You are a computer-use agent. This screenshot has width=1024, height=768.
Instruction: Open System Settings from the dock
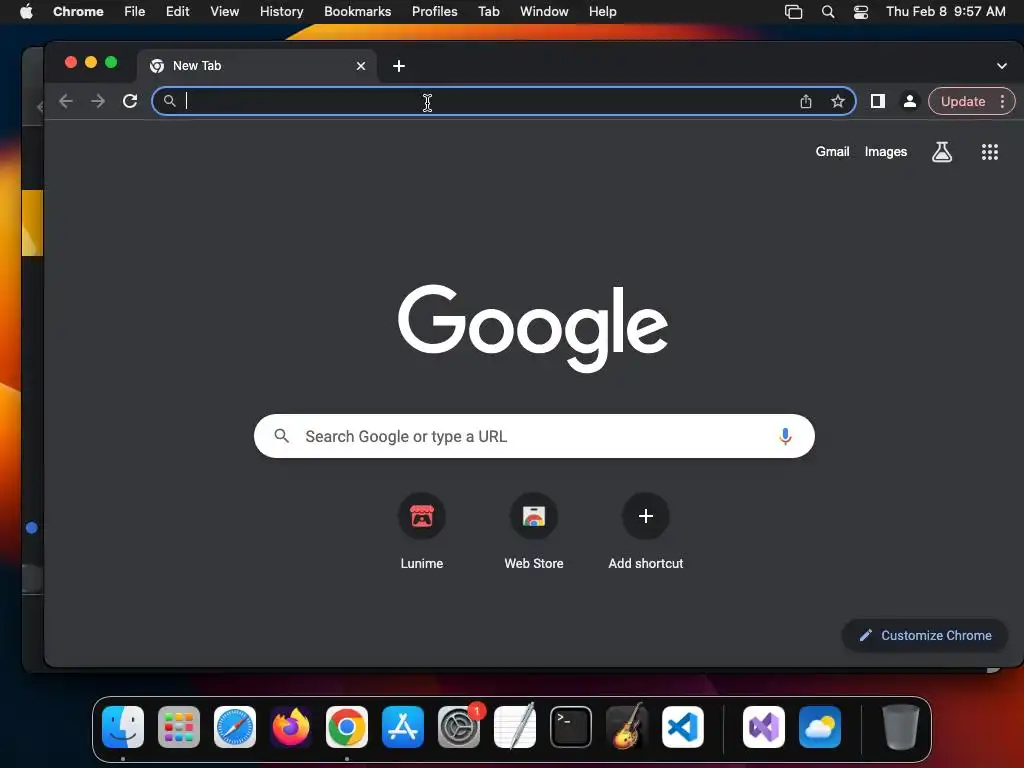tap(459, 727)
